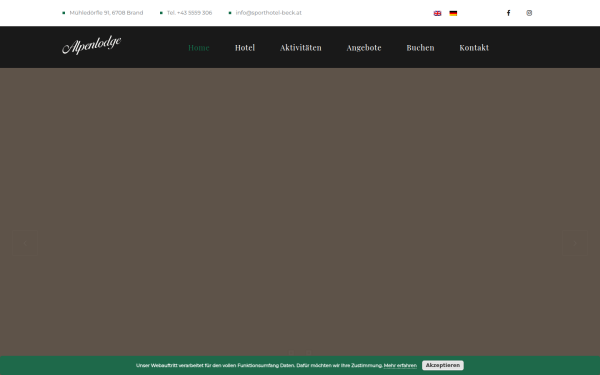Open the Hotel menu

pyautogui.click(x=245, y=47)
